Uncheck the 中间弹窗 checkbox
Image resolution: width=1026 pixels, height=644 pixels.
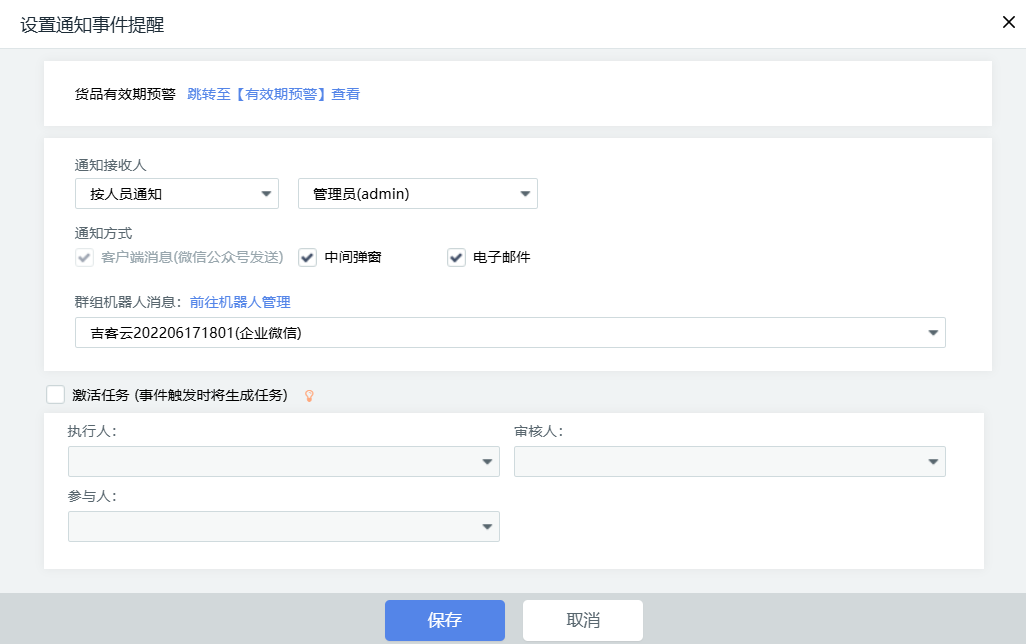tap(308, 257)
